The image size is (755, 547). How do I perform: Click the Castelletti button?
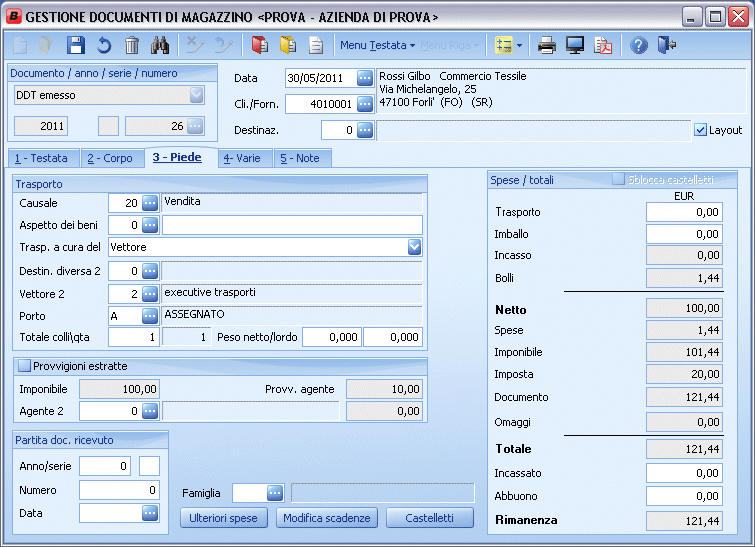(x=429, y=518)
